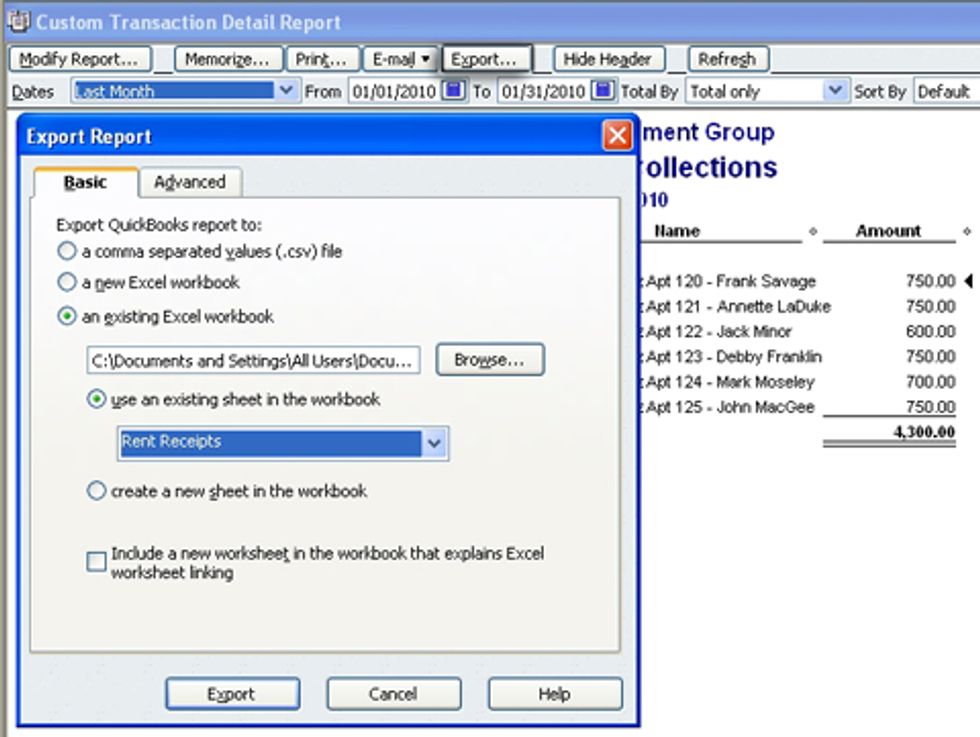This screenshot has height=737, width=980.
Task: Click the Name column header
Action: click(x=677, y=231)
